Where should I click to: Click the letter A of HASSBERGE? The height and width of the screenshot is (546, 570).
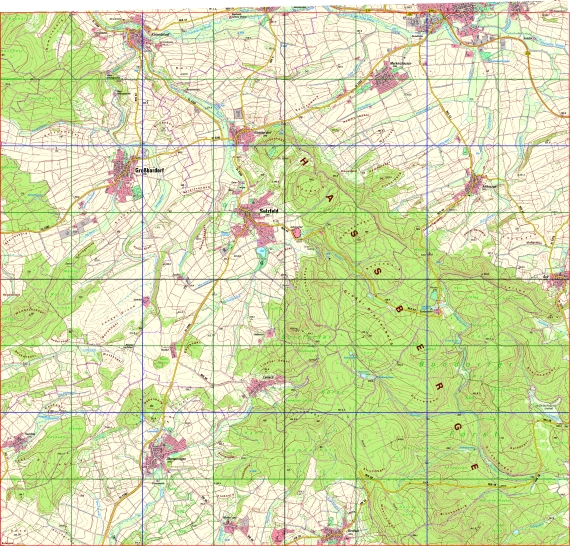tap(330, 197)
